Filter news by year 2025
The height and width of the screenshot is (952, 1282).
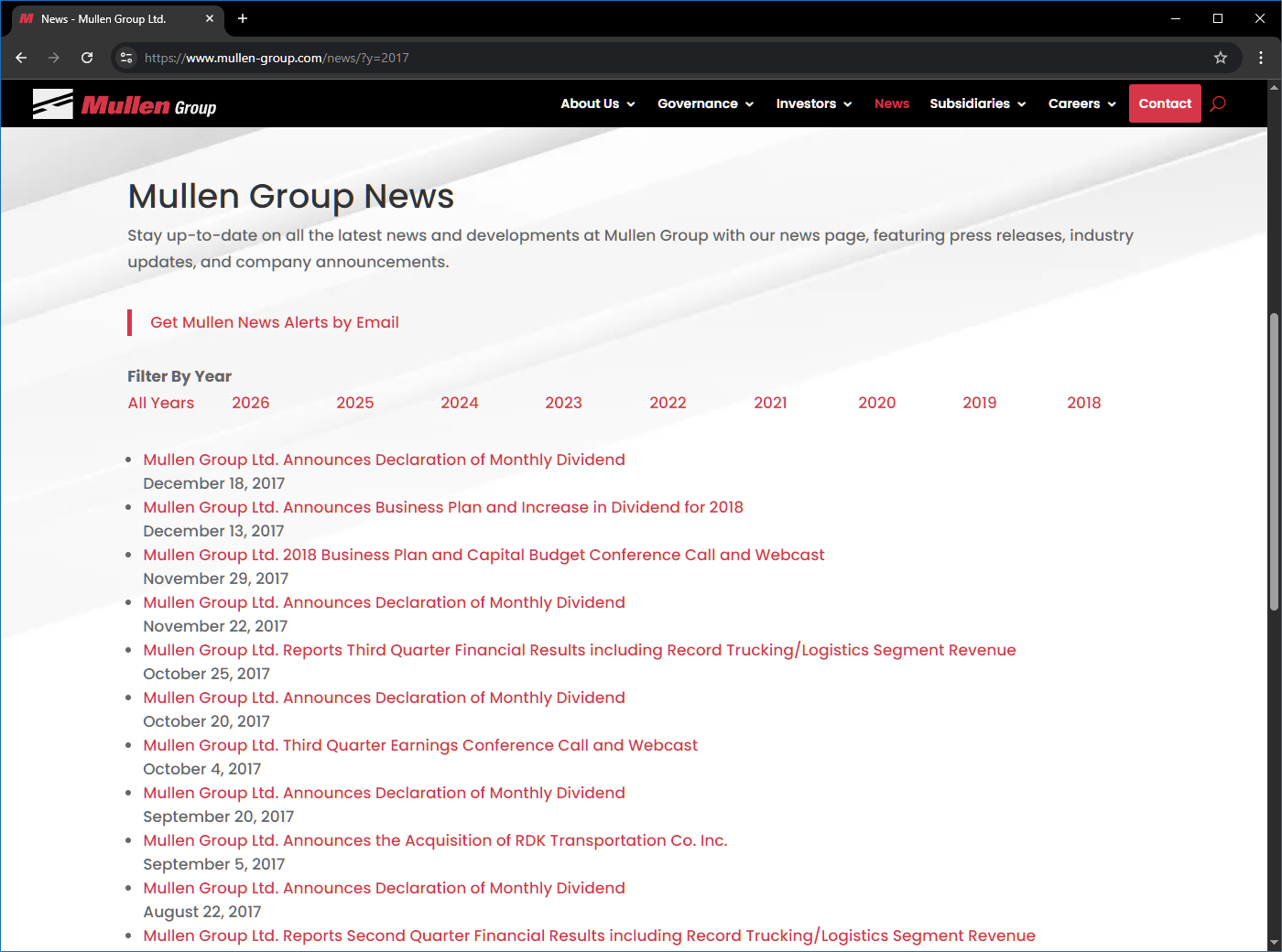pos(355,403)
